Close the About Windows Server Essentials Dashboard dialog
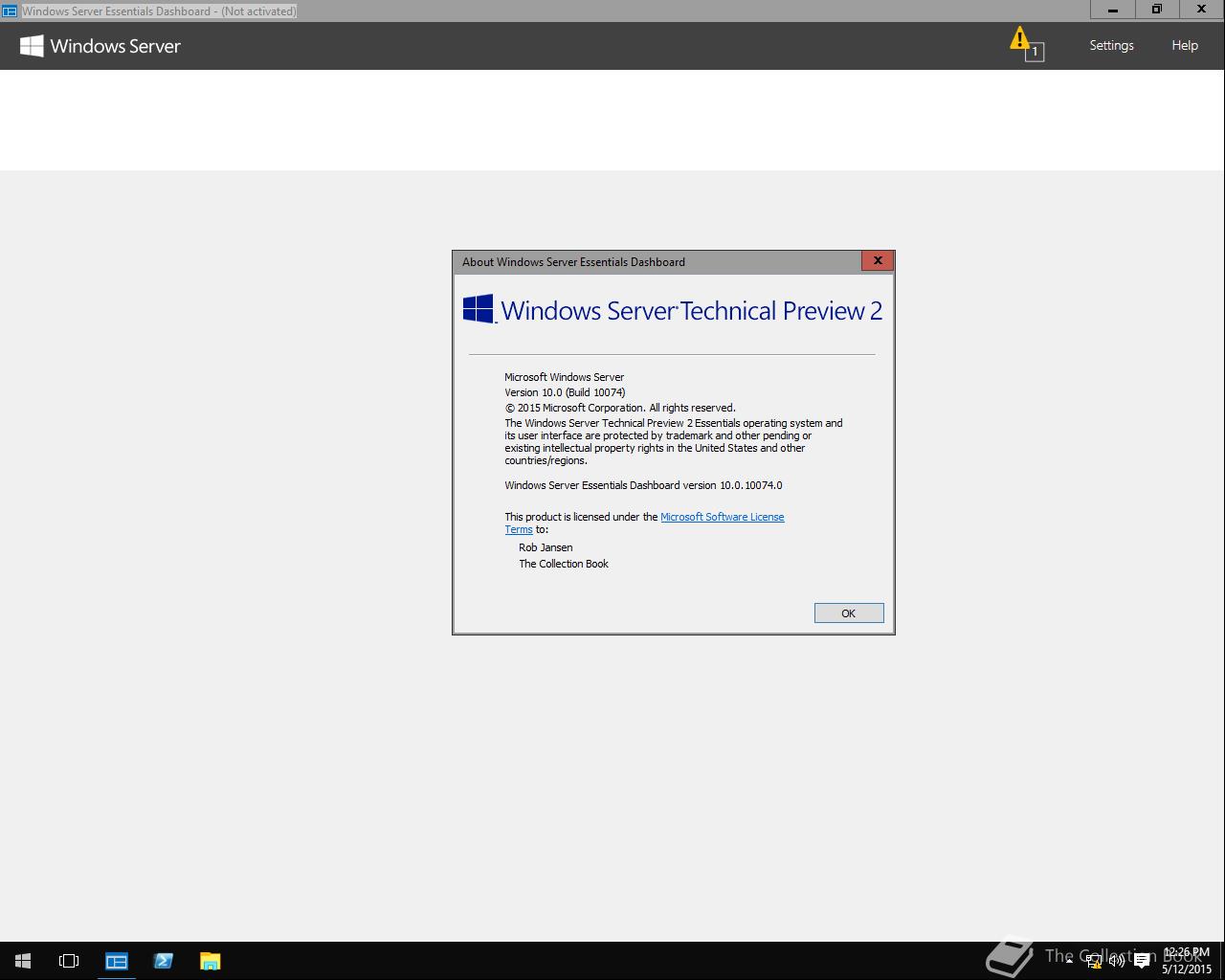 pos(878,260)
